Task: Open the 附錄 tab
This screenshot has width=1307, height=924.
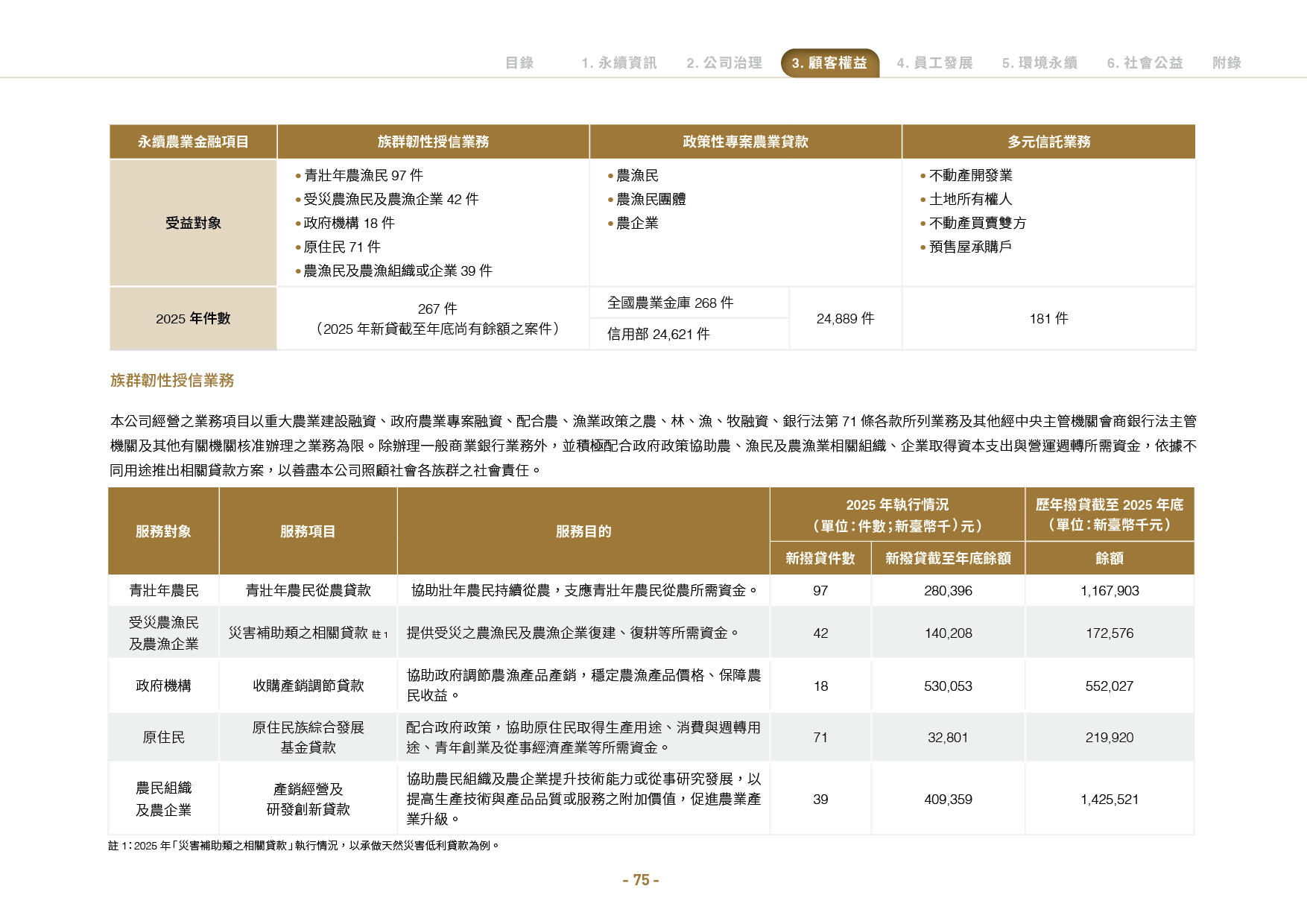Action: 1227,63
